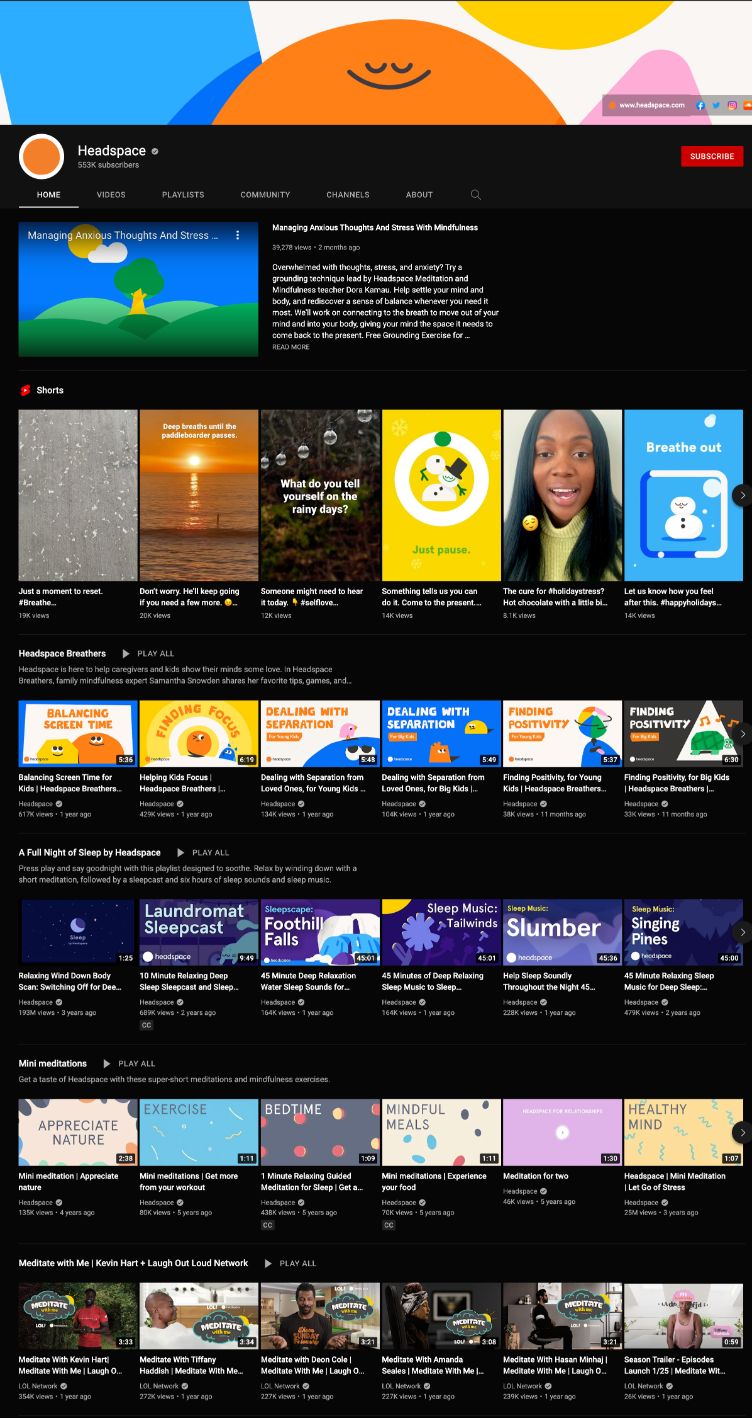Image resolution: width=752 pixels, height=1418 pixels.
Task: Open the Sleep Music Slumber thumbnail
Action: tap(562, 932)
